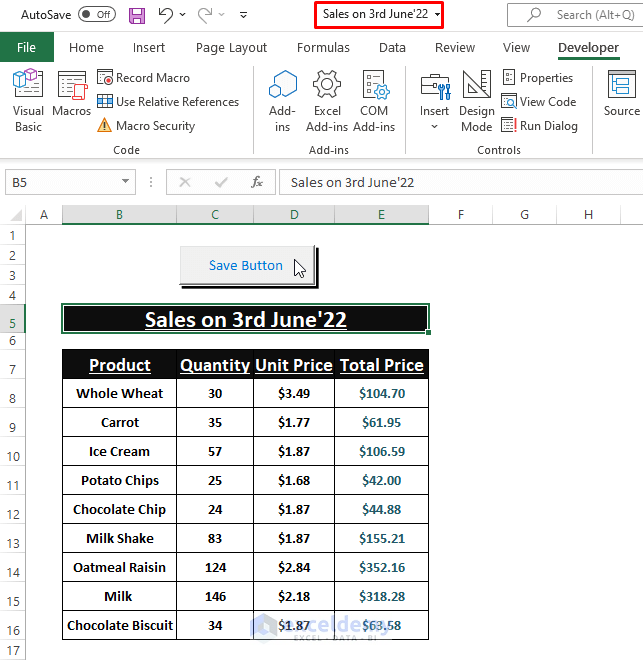Screen dimensions: 643x660
Task: Open COM Add-ins dialog
Action: [374, 101]
